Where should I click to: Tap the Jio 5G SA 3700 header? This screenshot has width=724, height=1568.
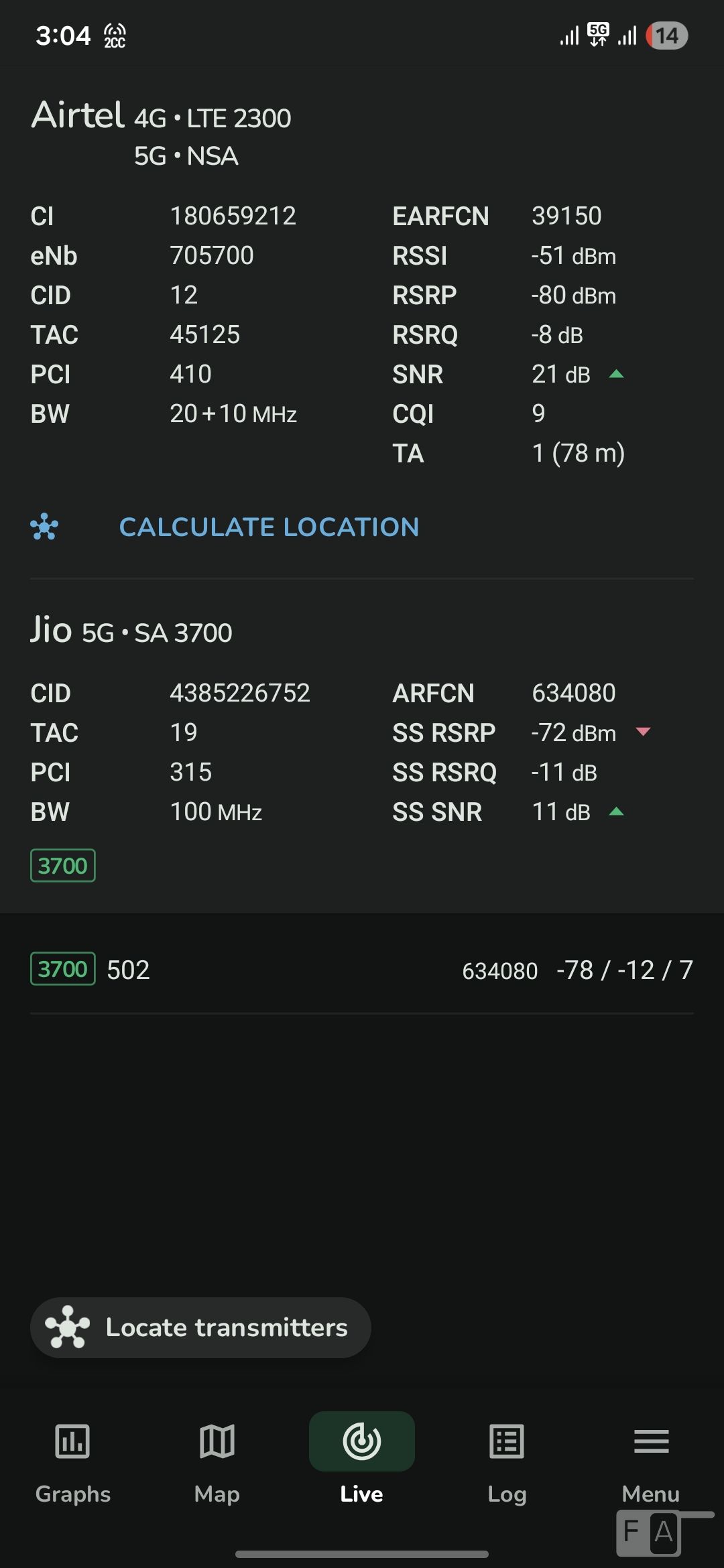click(131, 631)
